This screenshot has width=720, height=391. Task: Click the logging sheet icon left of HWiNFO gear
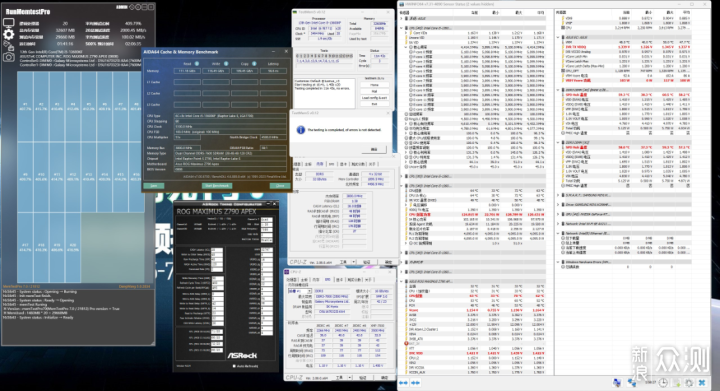[x=676, y=382]
